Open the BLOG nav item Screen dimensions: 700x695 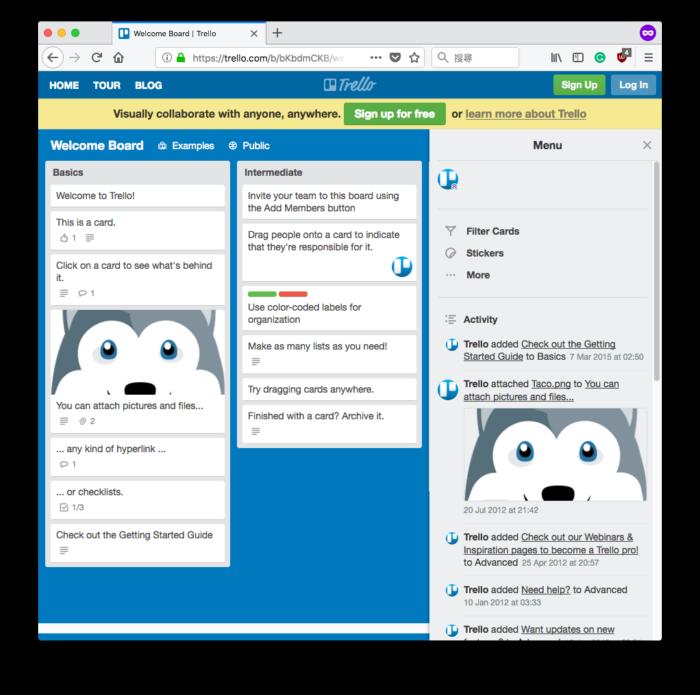click(149, 85)
